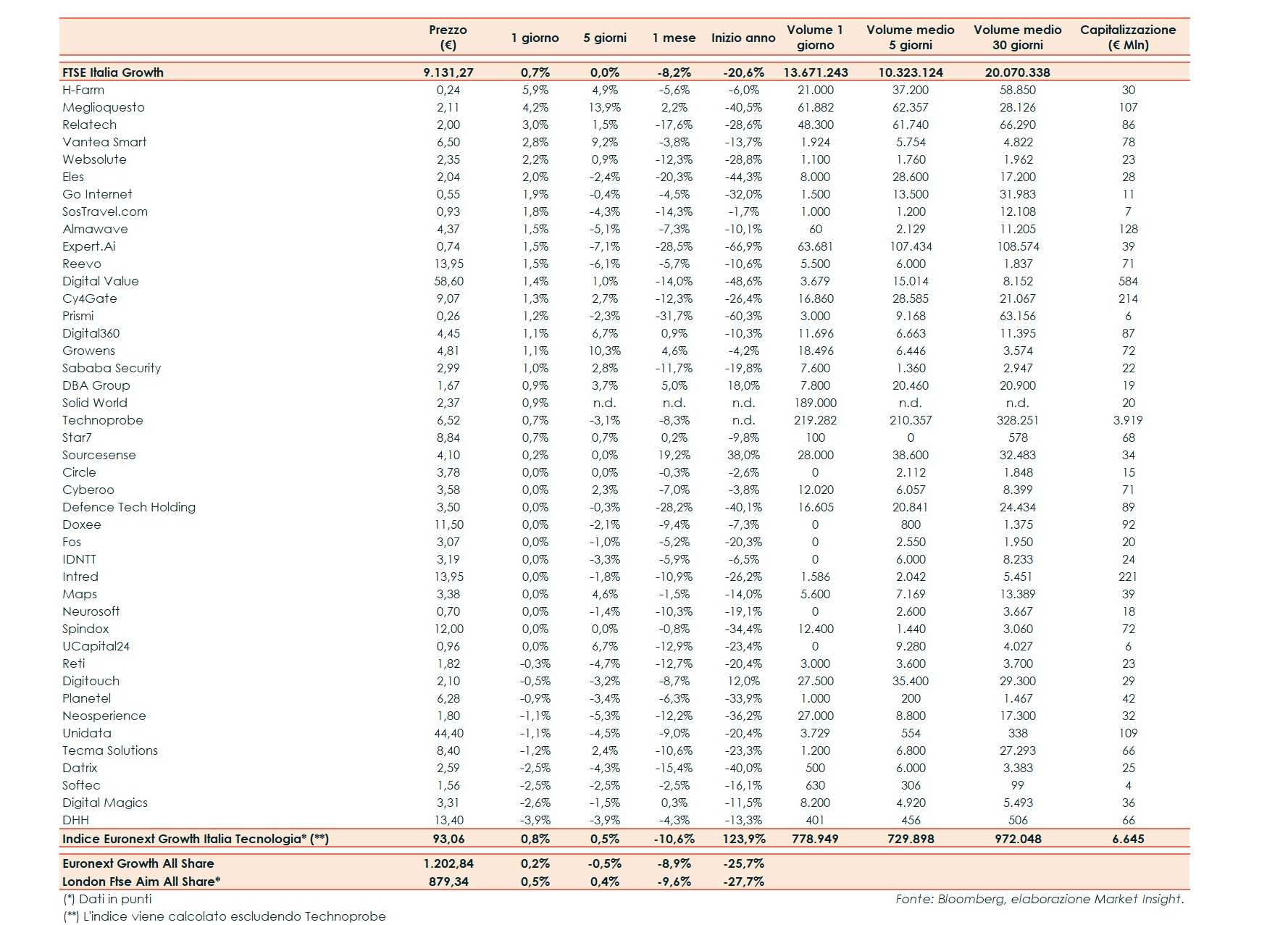Select Unidata's price 44,40
Viewport: 1288px width, 925px height.
coord(449,733)
